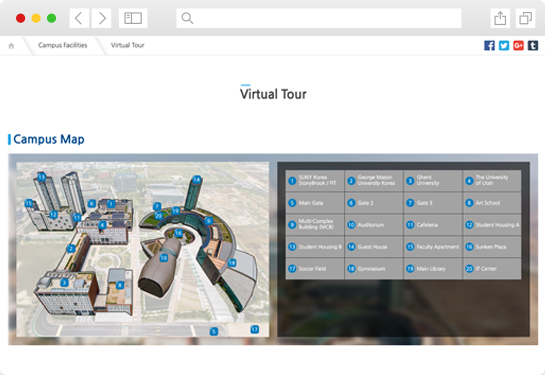
Task: Select Main Gate legend button
Action: click(x=315, y=203)
